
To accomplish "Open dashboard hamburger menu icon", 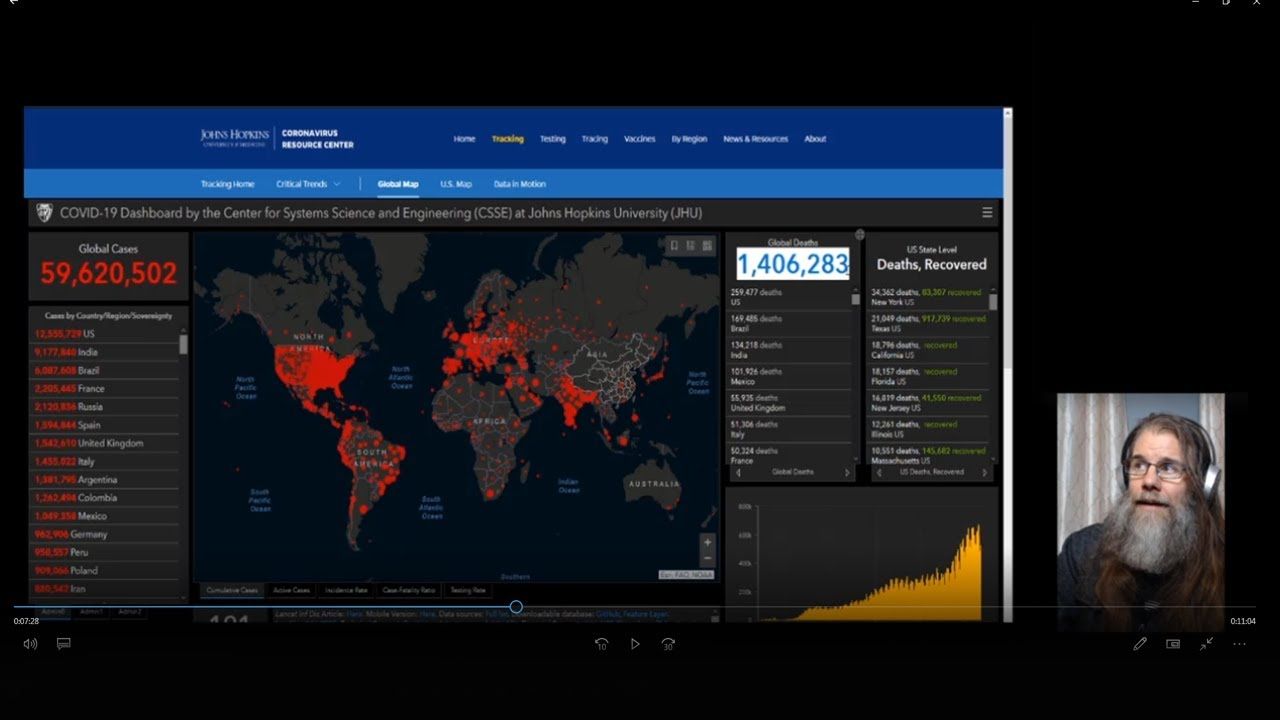I will (987, 212).
